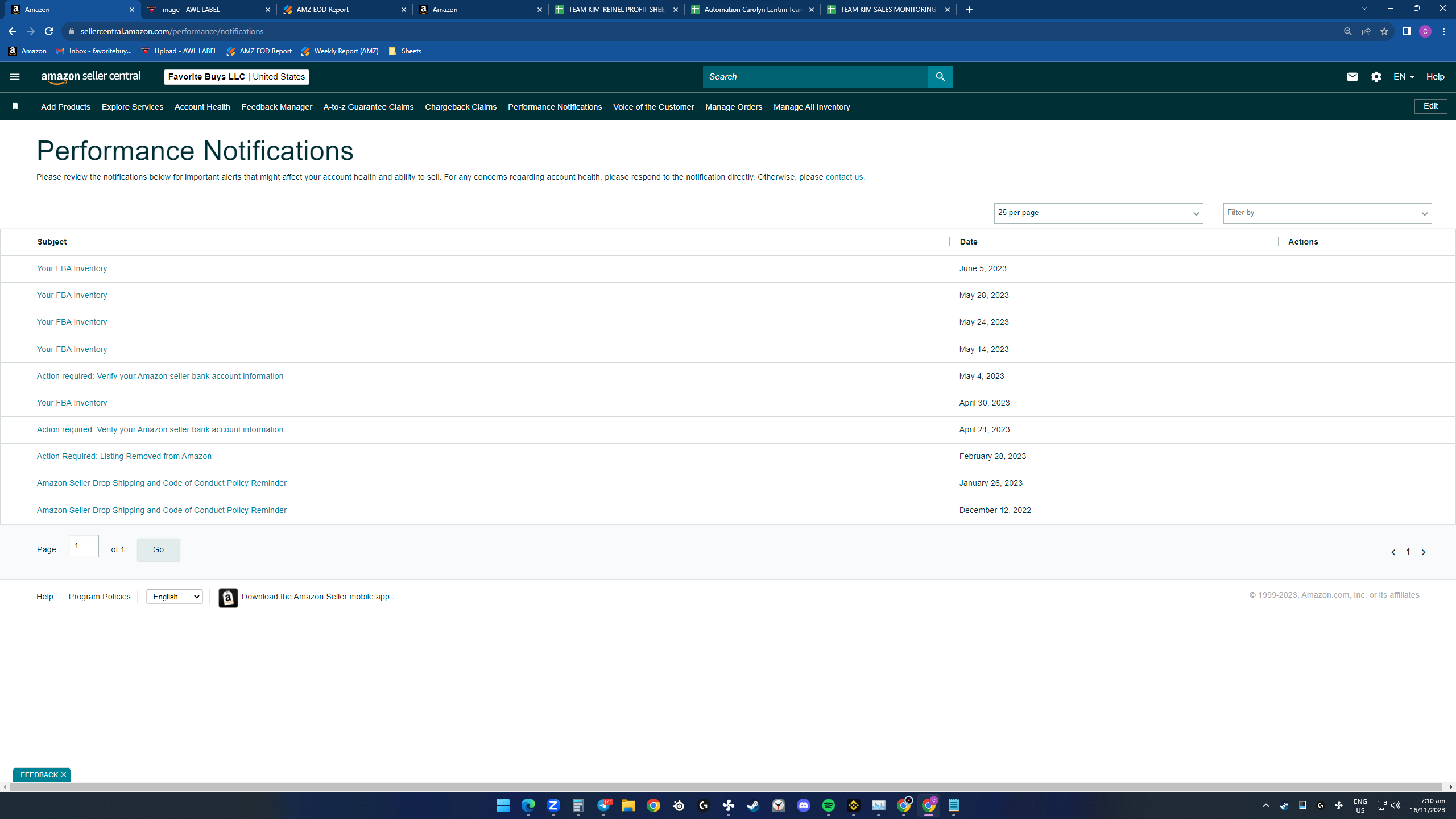Go to the Amazon Seller Central logo home
This screenshot has width=1456, height=819.
click(x=91, y=77)
